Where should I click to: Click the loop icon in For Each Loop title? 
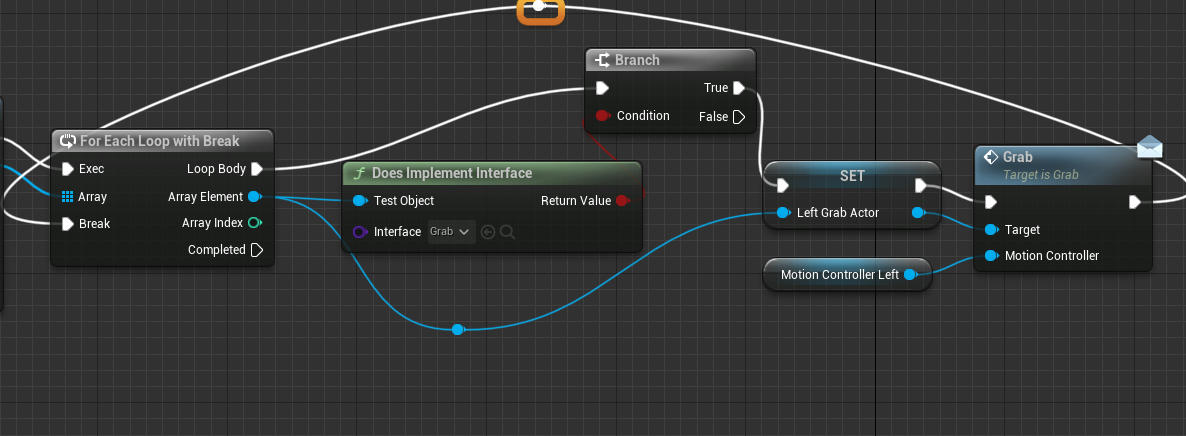tap(67, 141)
